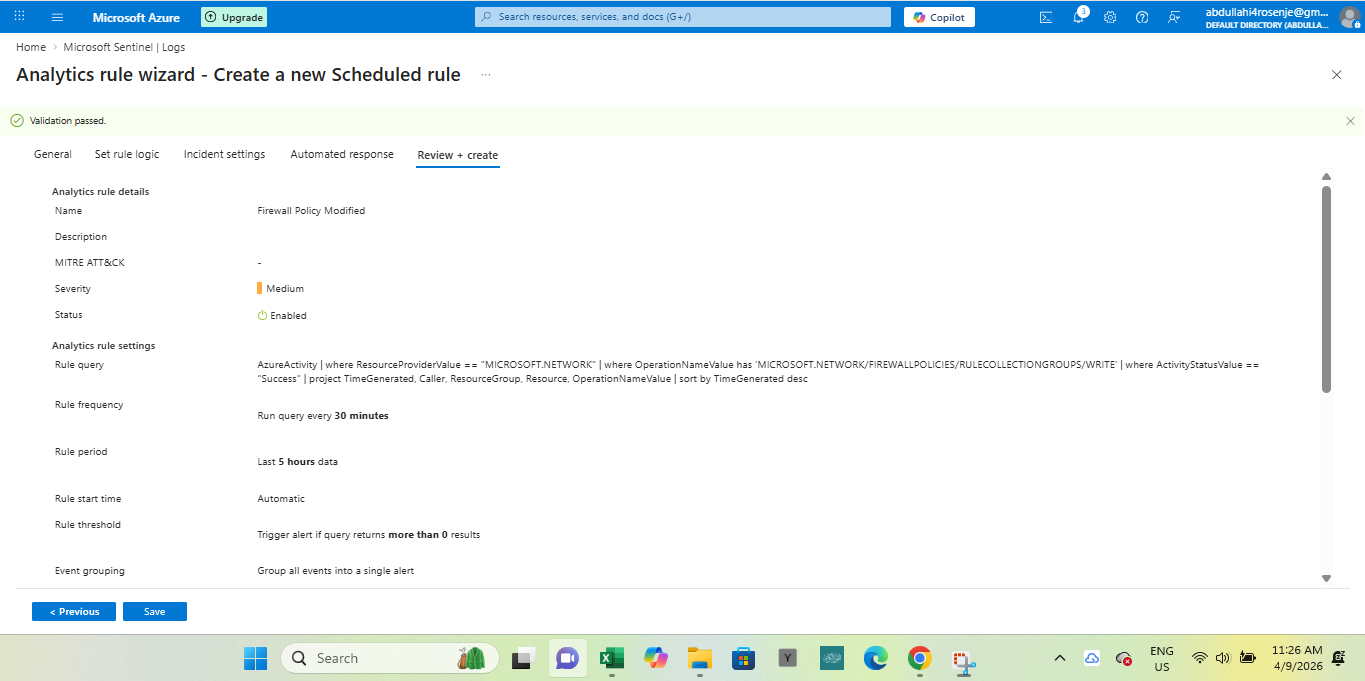1365x681 pixels.
Task: Open the Azure portal hamburger menu
Action: click(x=57, y=17)
